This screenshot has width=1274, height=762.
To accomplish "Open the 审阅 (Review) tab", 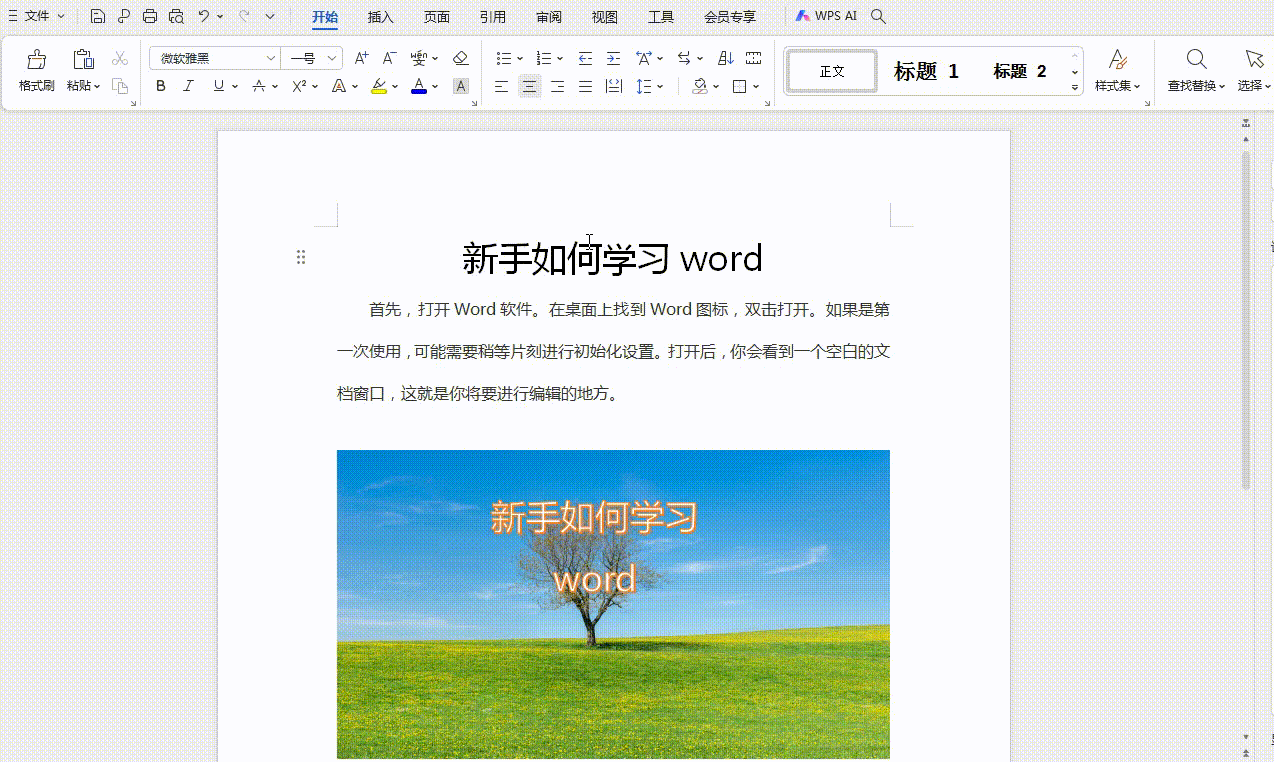I will pos(548,17).
